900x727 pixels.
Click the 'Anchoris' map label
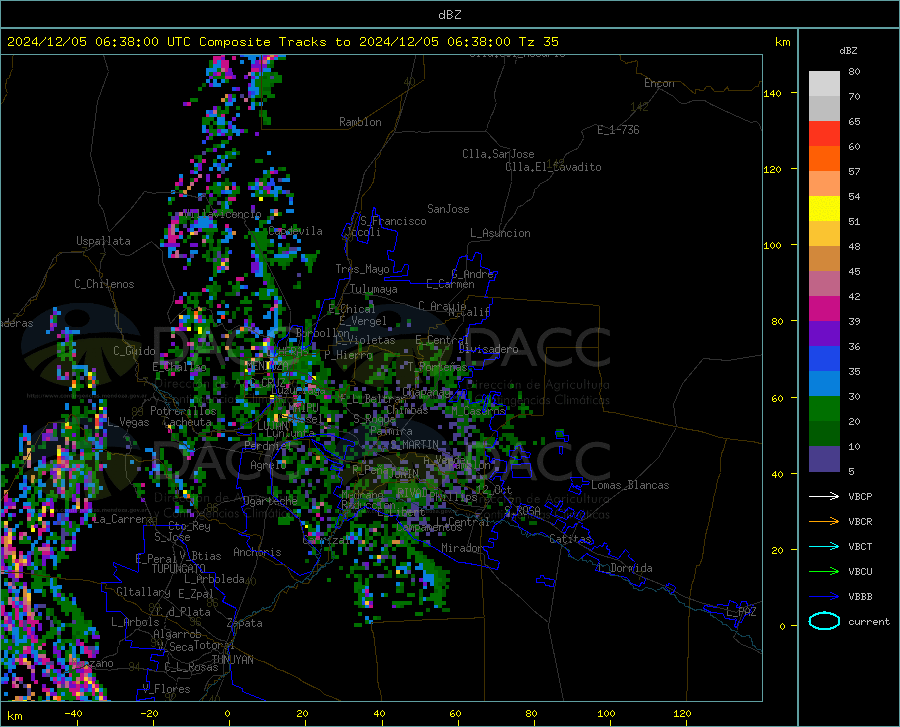tap(257, 552)
